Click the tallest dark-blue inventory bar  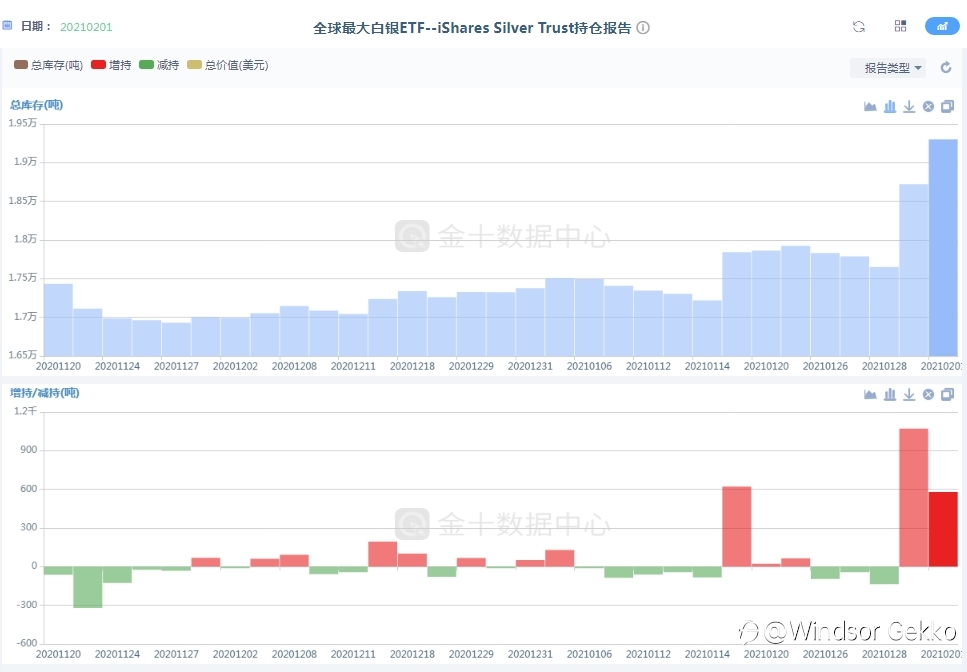click(x=943, y=247)
